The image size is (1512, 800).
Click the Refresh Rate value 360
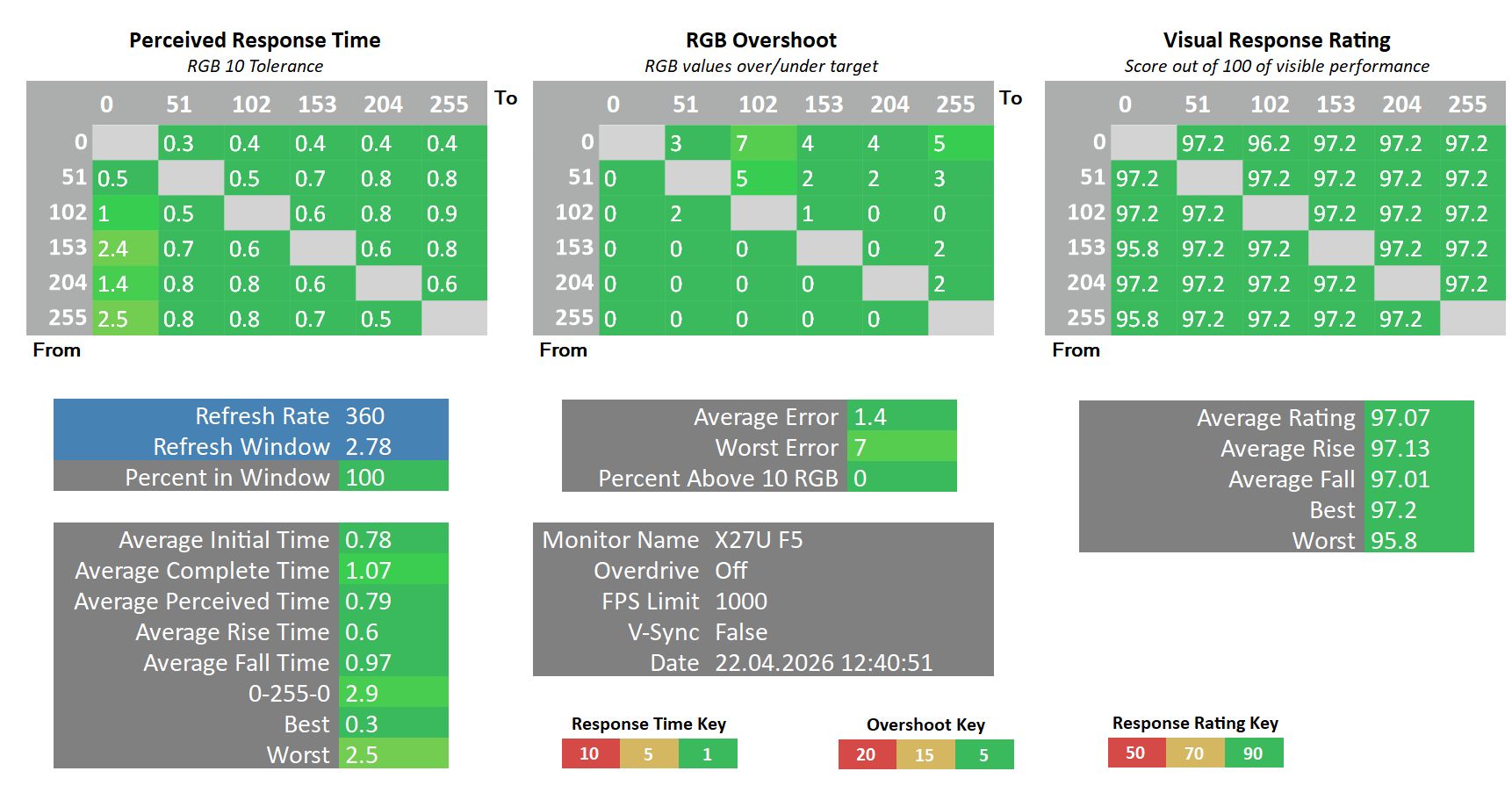[x=392, y=415]
